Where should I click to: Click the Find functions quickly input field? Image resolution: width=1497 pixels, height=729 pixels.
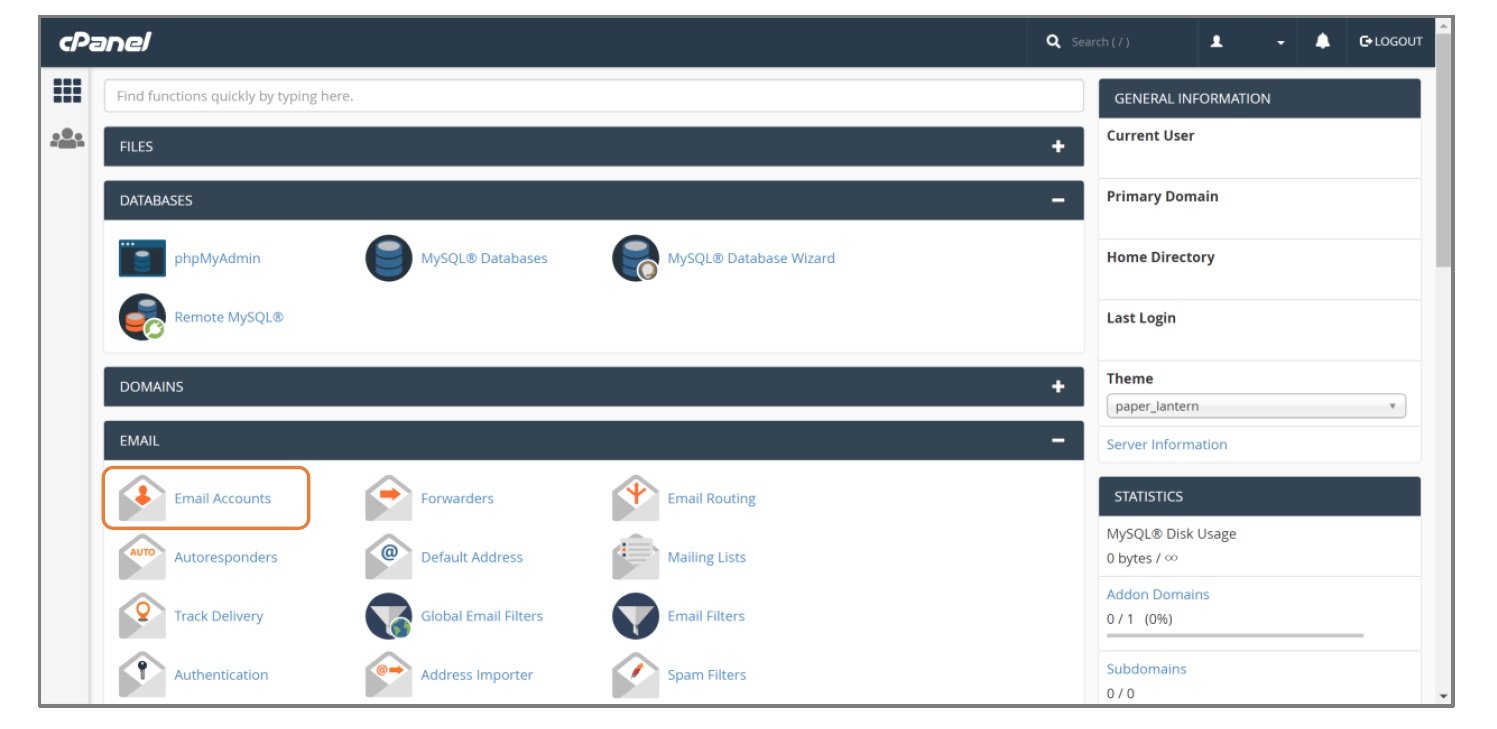[x=594, y=96]
